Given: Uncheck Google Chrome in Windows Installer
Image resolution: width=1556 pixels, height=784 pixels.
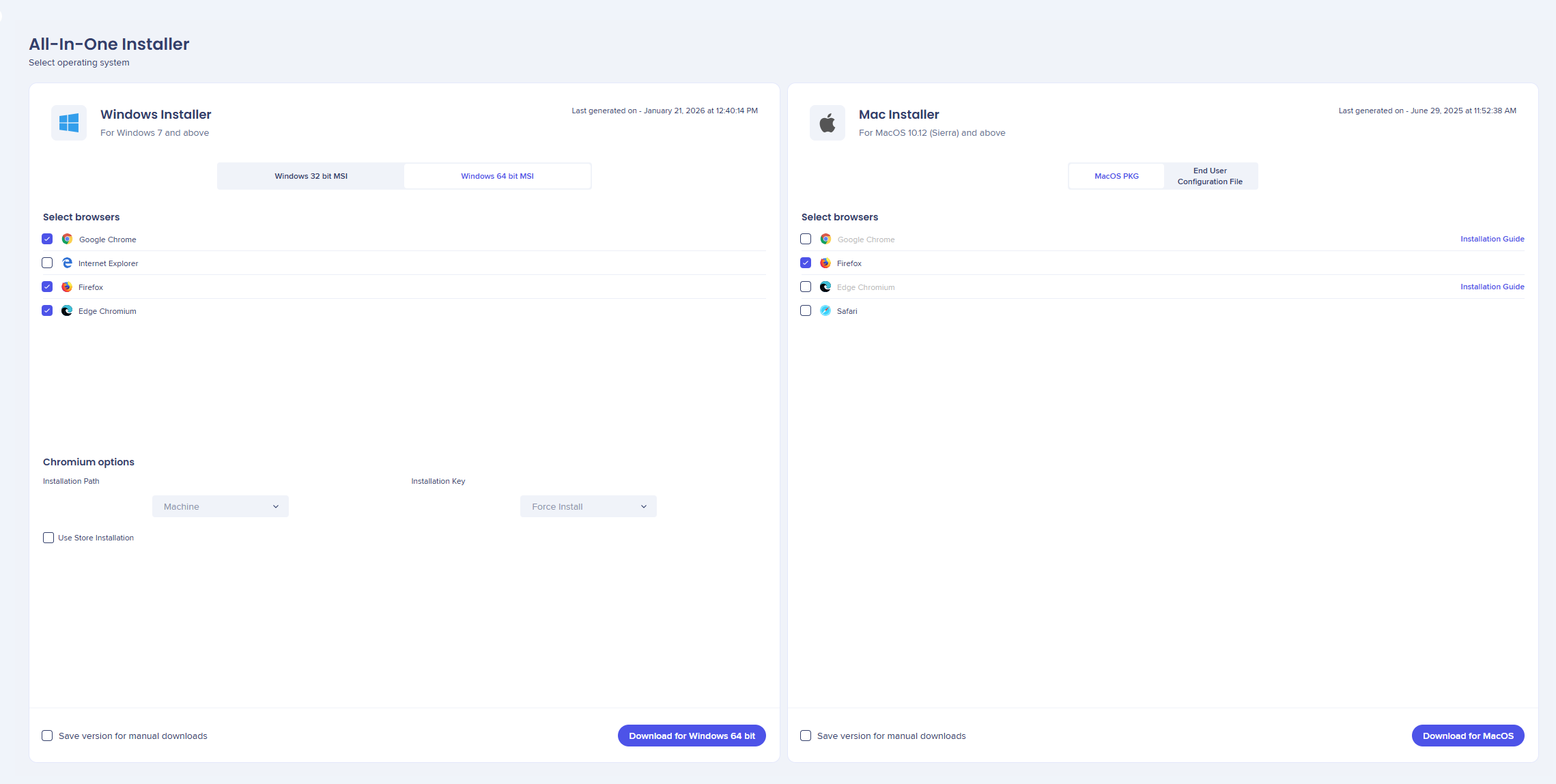Looking at the screenshot, I should click(x=47, y=239).
